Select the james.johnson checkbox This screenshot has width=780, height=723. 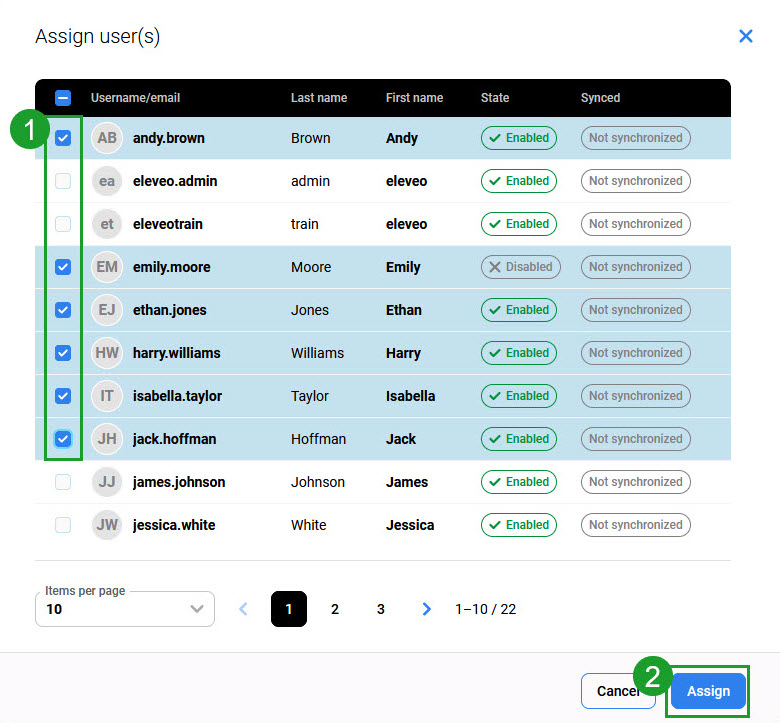63,482
